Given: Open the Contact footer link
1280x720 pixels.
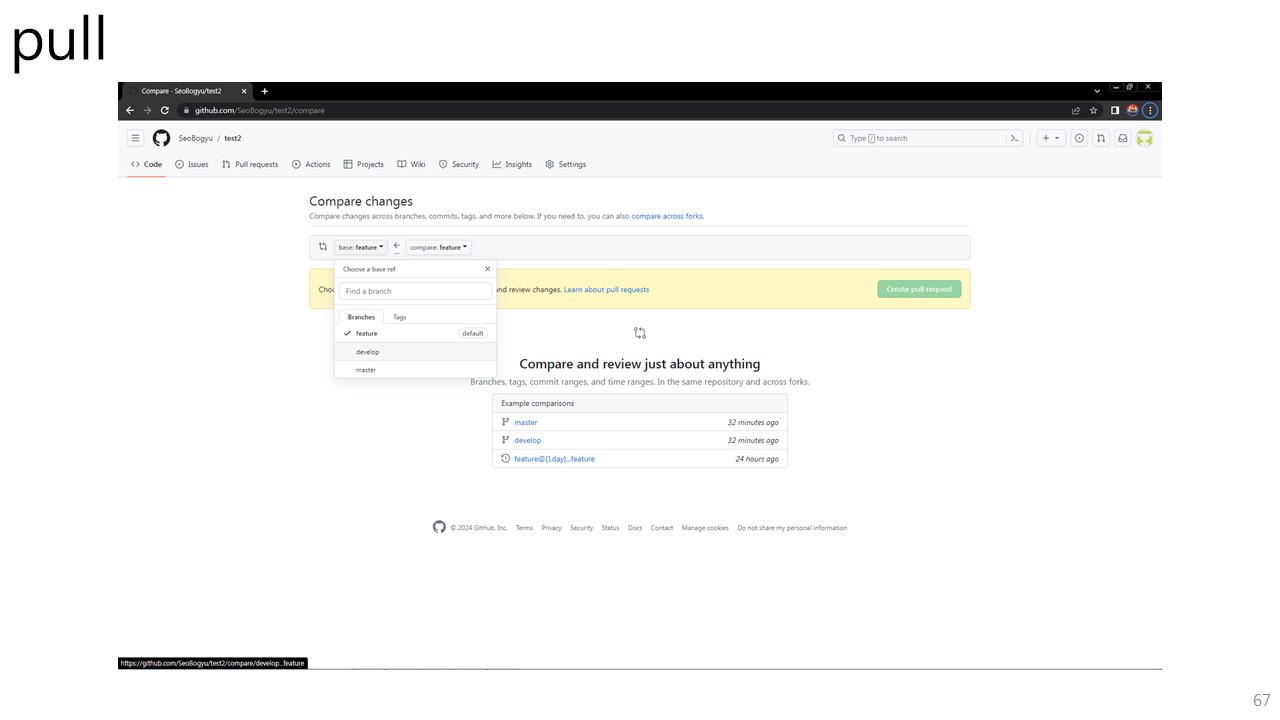Looking at the screenshot, I should (x=662, y=528).
